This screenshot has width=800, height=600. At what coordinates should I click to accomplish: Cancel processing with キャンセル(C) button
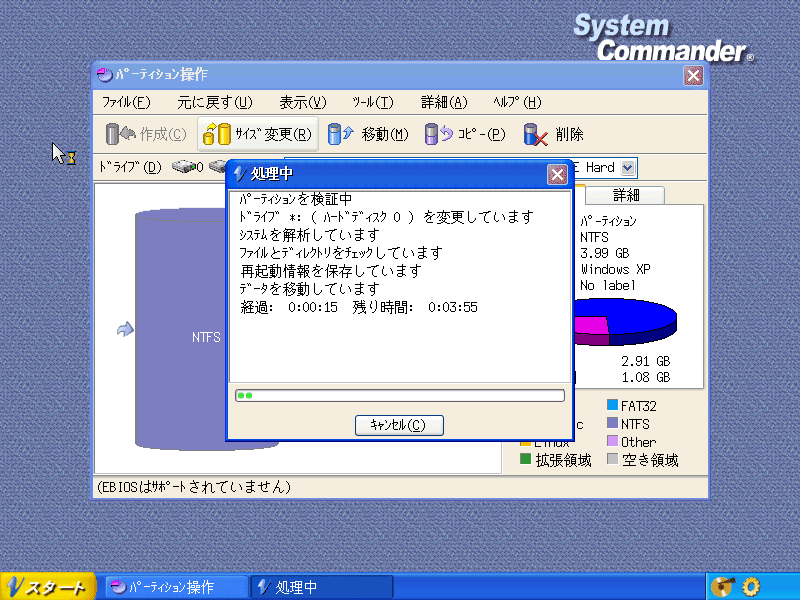pos(399,425)
